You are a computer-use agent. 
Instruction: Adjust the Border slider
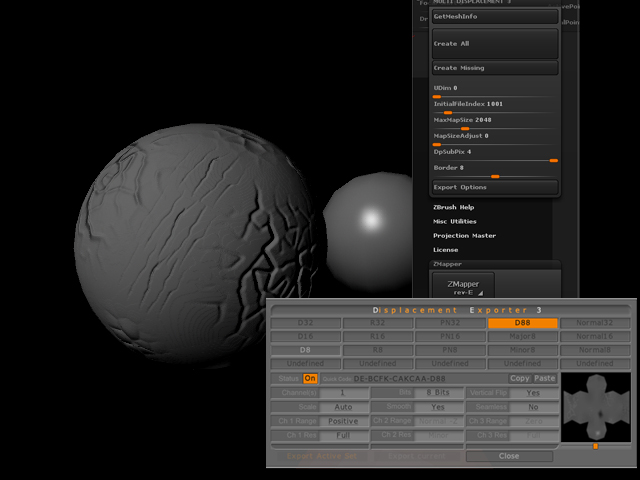click(x=495, y=172)
